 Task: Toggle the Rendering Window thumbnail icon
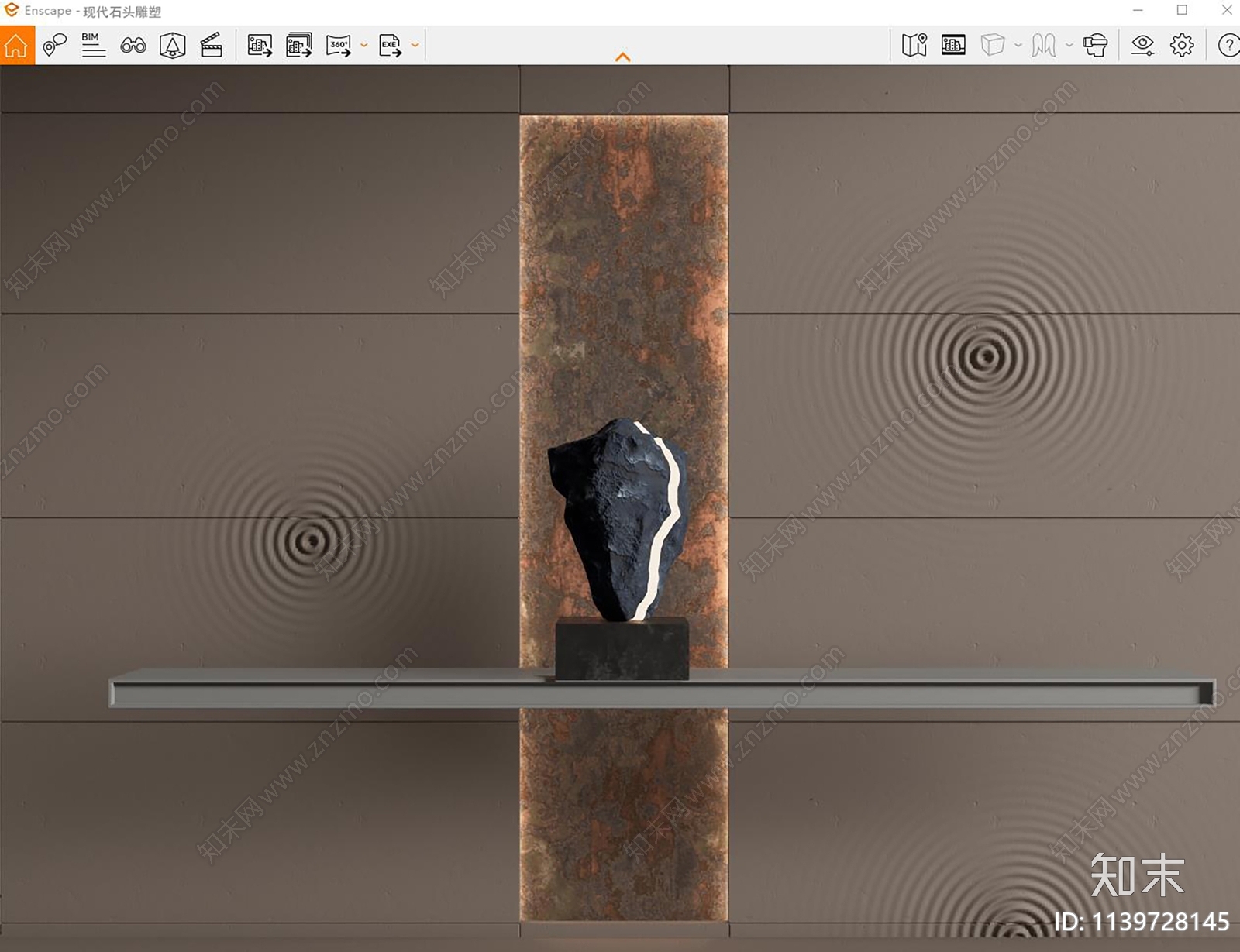[x=953, y=45]
